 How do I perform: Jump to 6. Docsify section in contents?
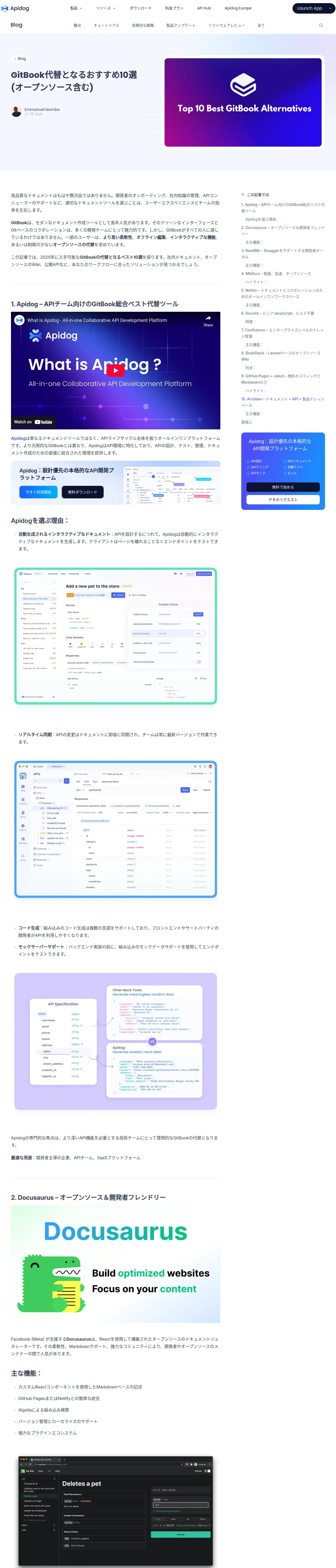point(277,314)
